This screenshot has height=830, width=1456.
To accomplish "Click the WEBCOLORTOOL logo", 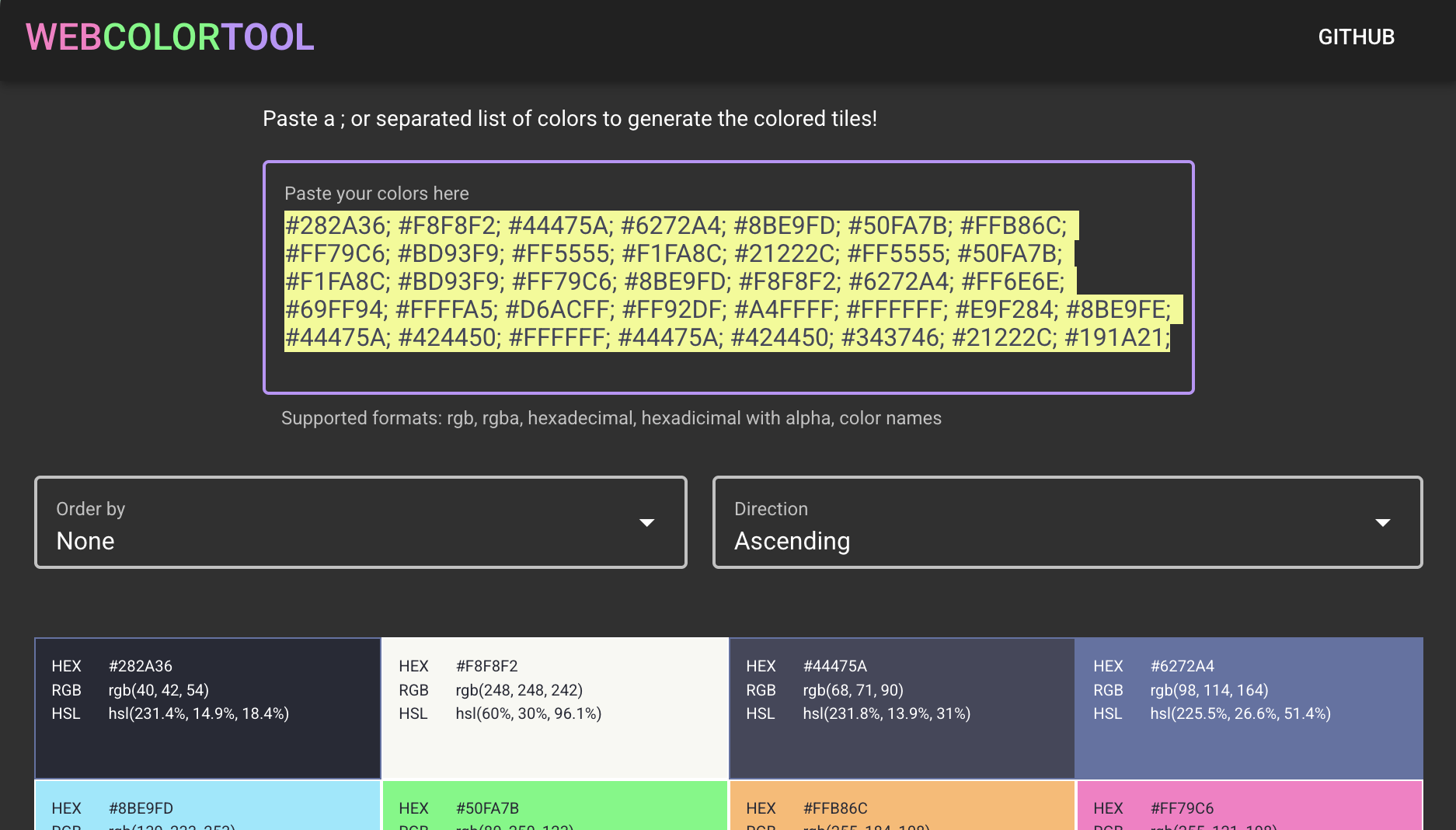I will [x=169, y=37].
